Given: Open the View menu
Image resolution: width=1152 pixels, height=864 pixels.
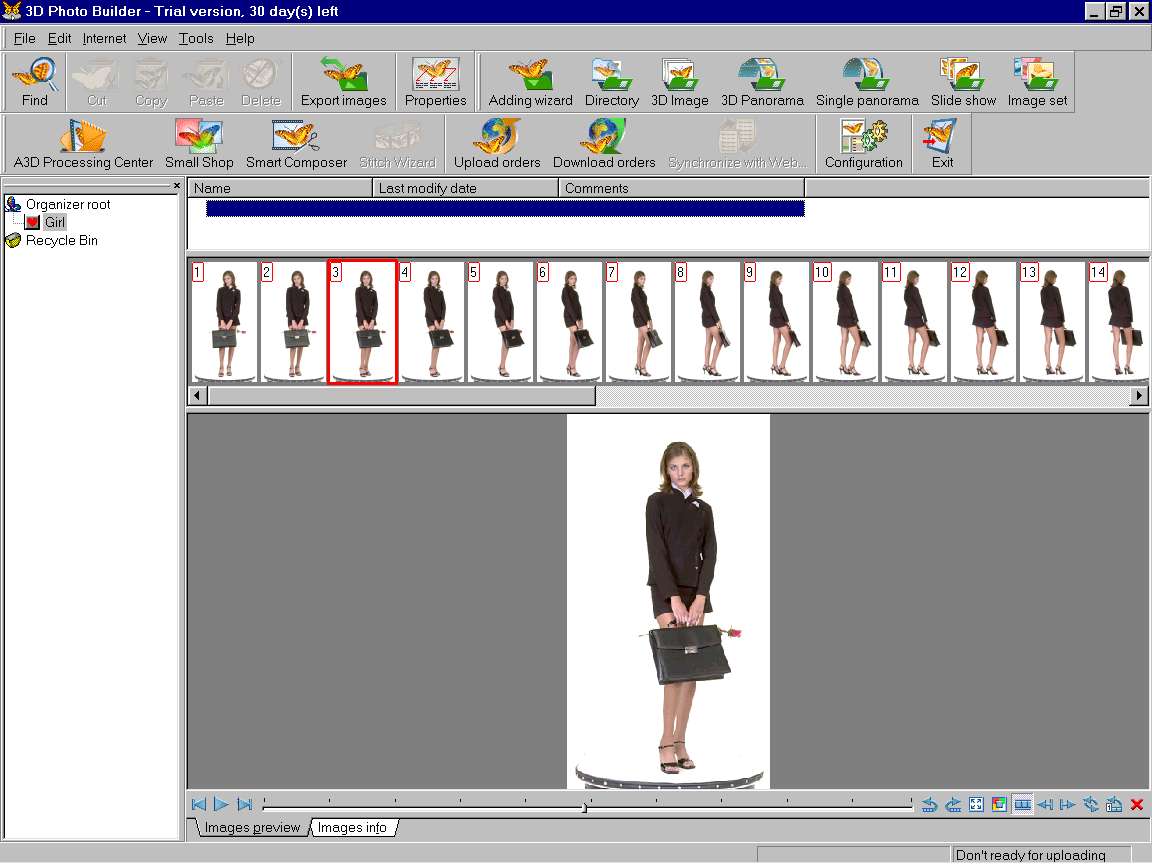Looking at the screenshot, I should click(152, 38).
